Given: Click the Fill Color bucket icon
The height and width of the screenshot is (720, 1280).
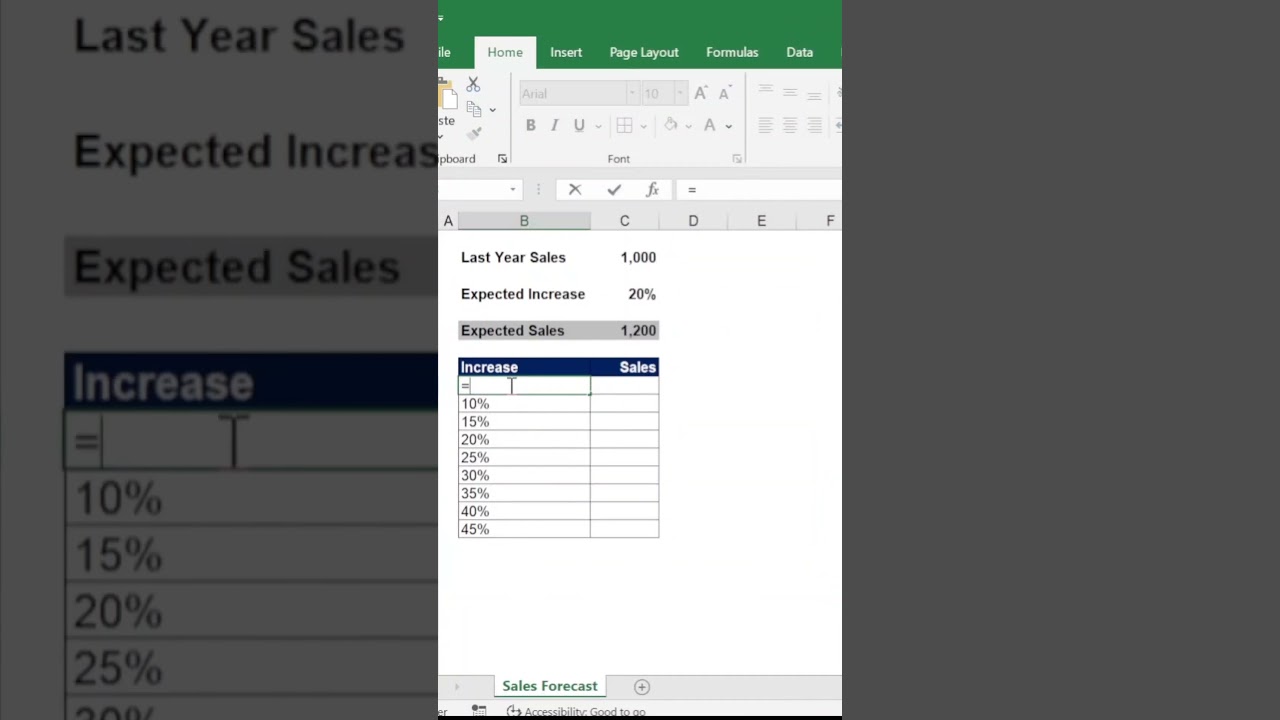Looking at the screenshot, I should (671, 125).
